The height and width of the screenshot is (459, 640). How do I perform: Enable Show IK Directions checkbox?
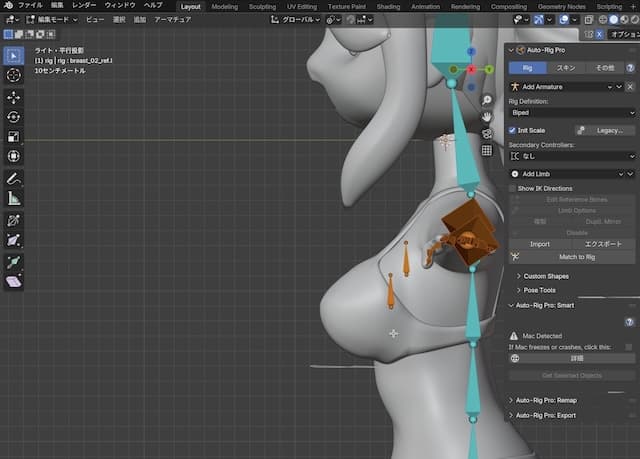[x=513, y=188]
